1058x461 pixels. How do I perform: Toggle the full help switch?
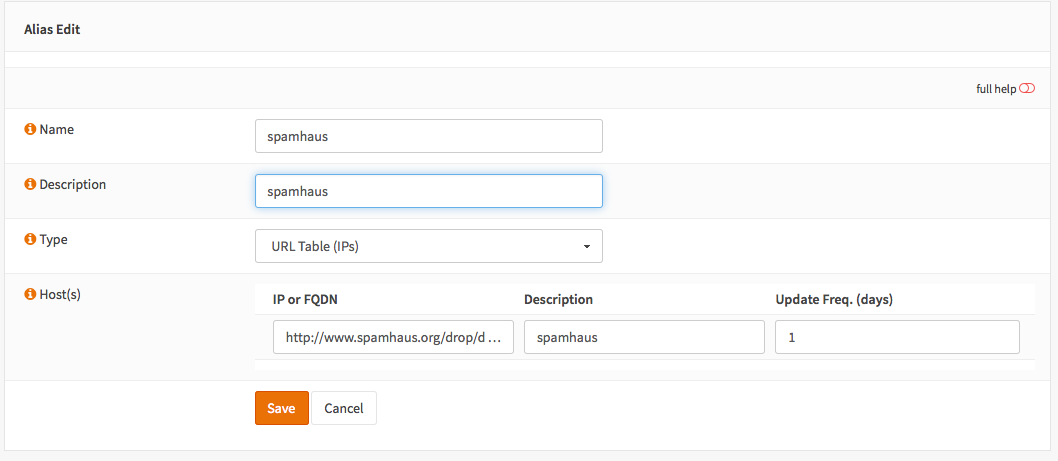click(1027, 89)
